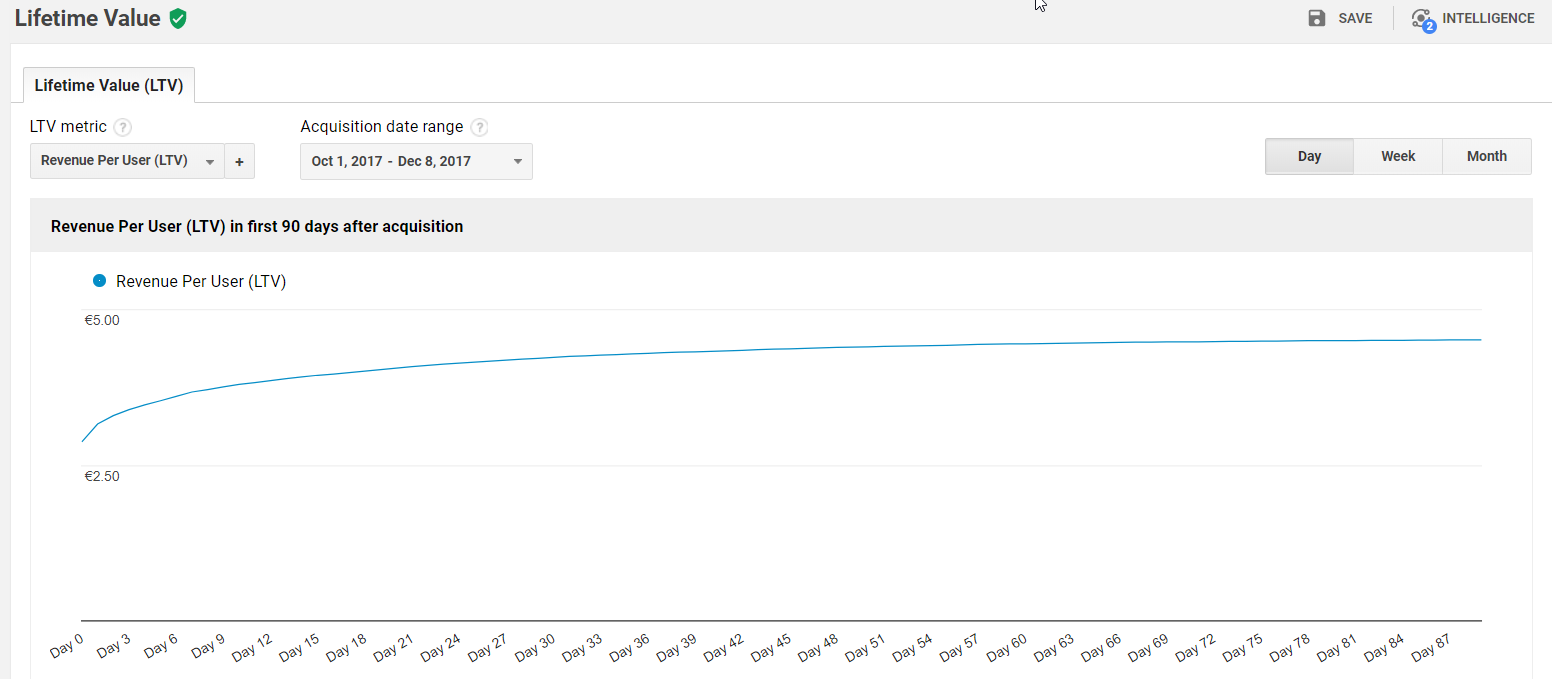
Task: Switch chart granularity to Day
Action: (x=1309, y=156)
